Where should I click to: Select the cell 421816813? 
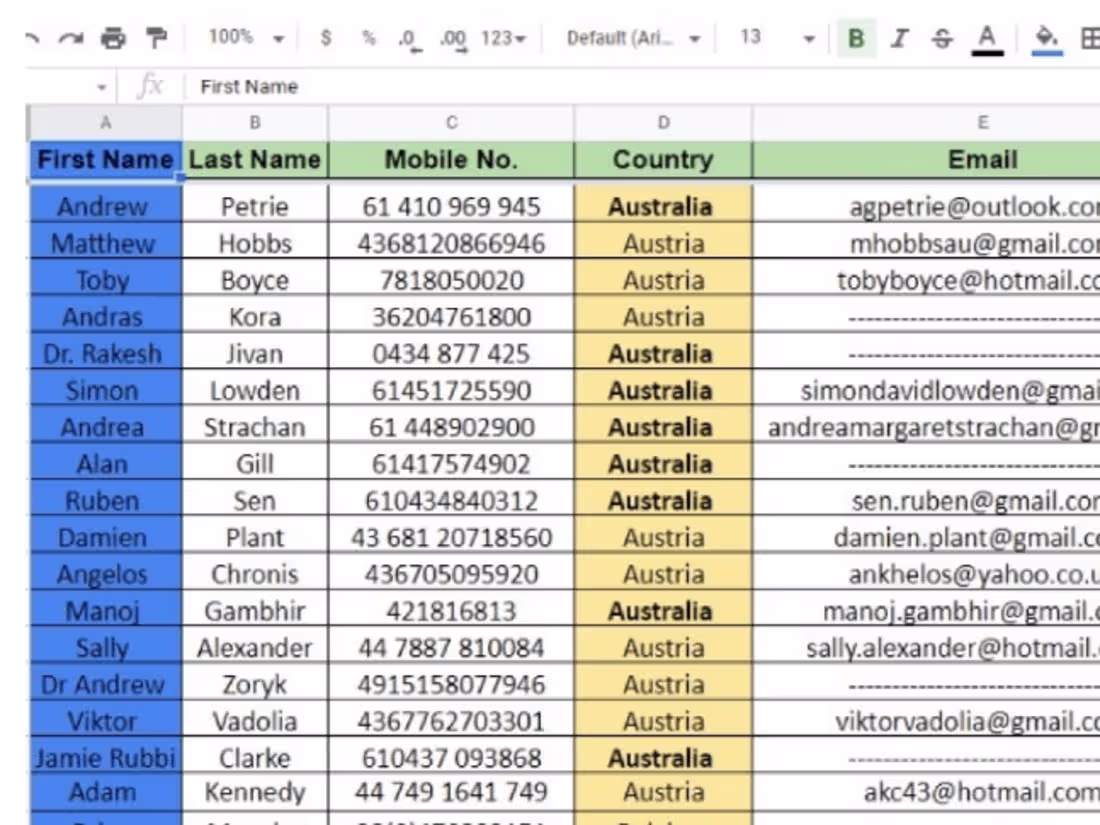point(451,610)
